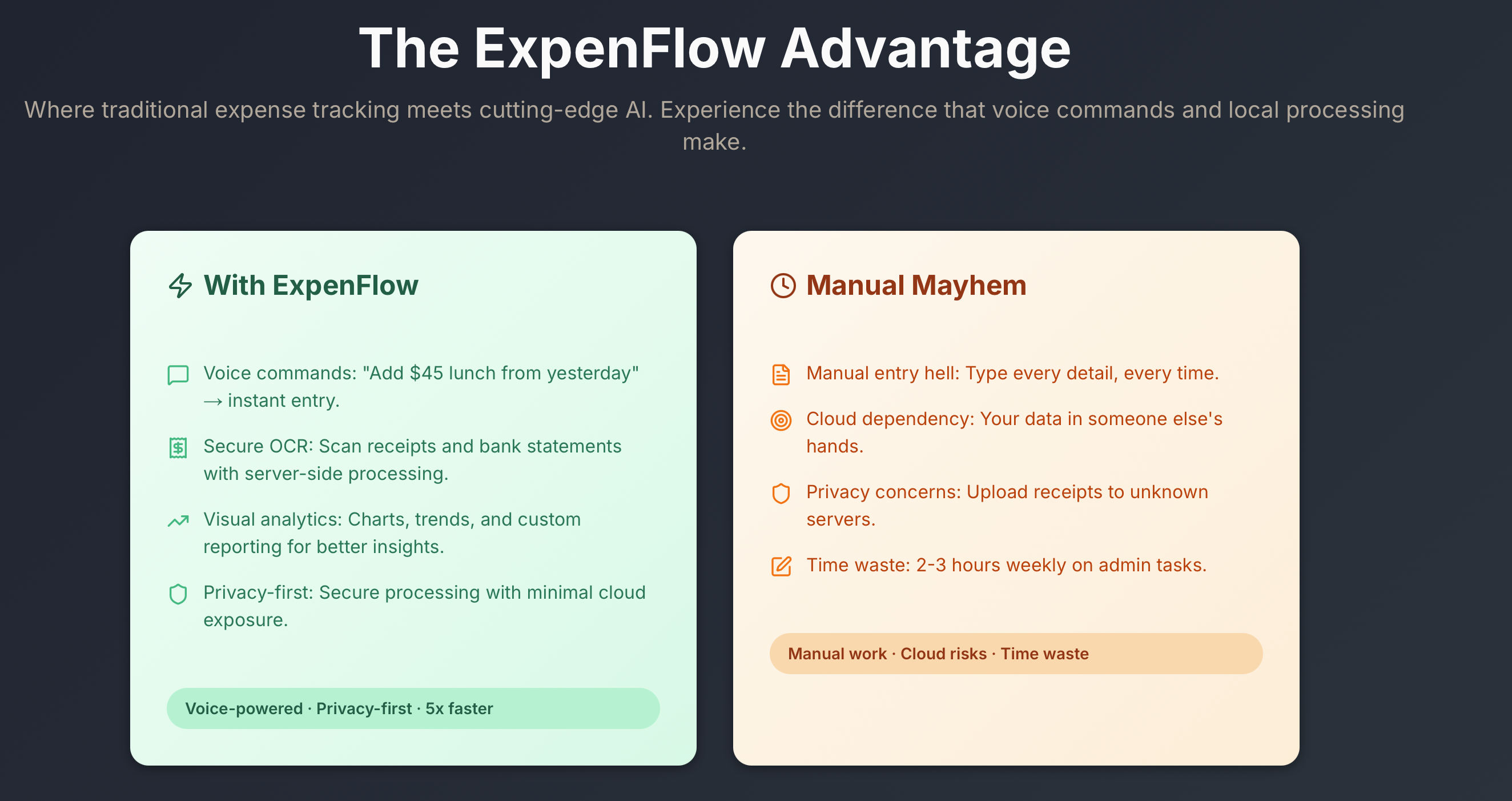Click the receipt icon for Secure OCR

(x=178, y=448)
